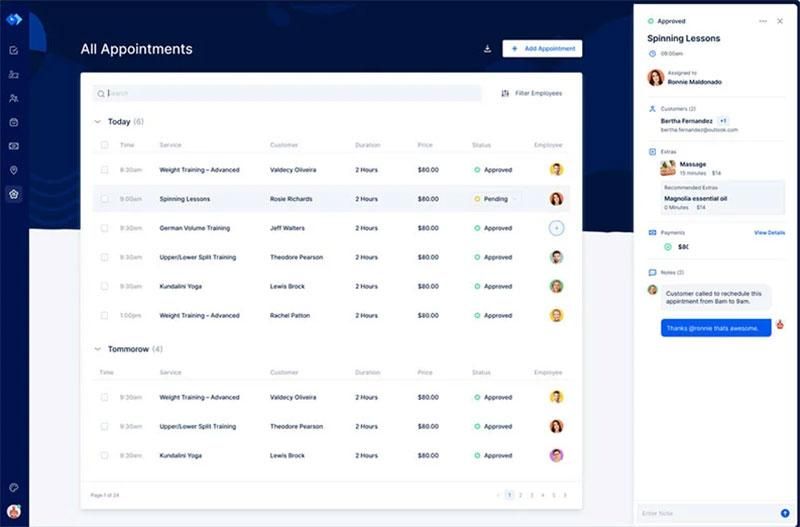This screenshot has width=800, height=527.
Task: Open the location pin icon in the sidebar
Action: (x=14, y=170)
